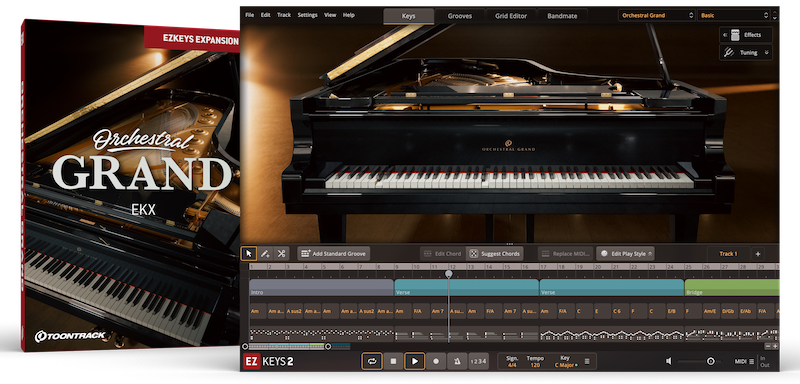Click the Replace MIDI button
Viewport: 800px width, 384px height.
pos(566,253)
